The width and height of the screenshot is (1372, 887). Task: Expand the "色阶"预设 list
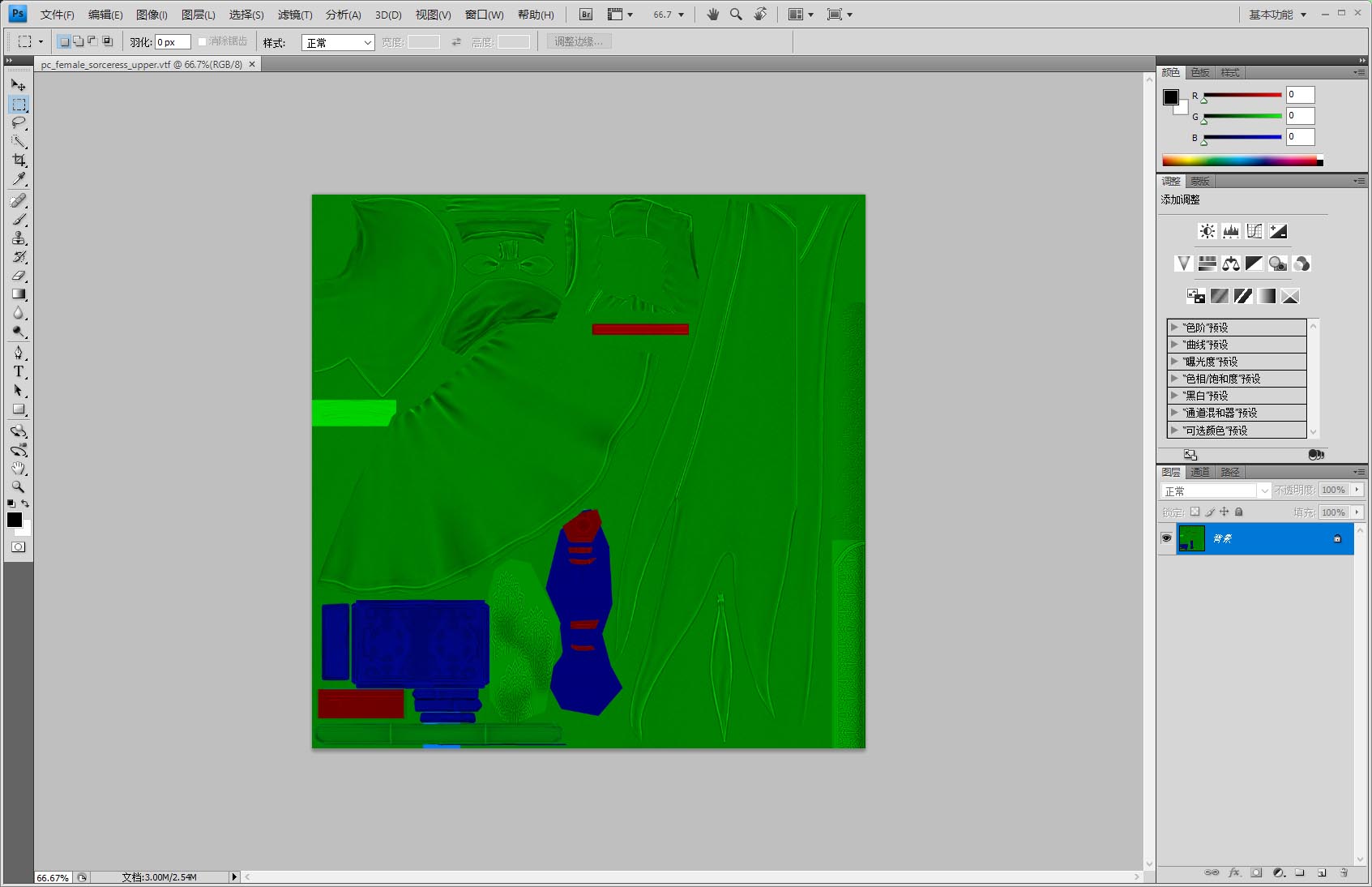(x=1174, y=328)
